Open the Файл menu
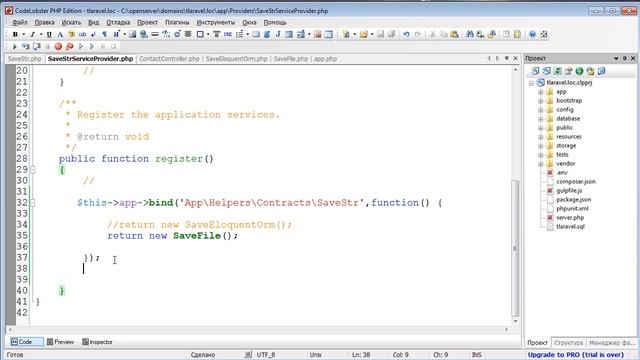The image size is (640, 360). pyautogui.click(x=20, y=22)
